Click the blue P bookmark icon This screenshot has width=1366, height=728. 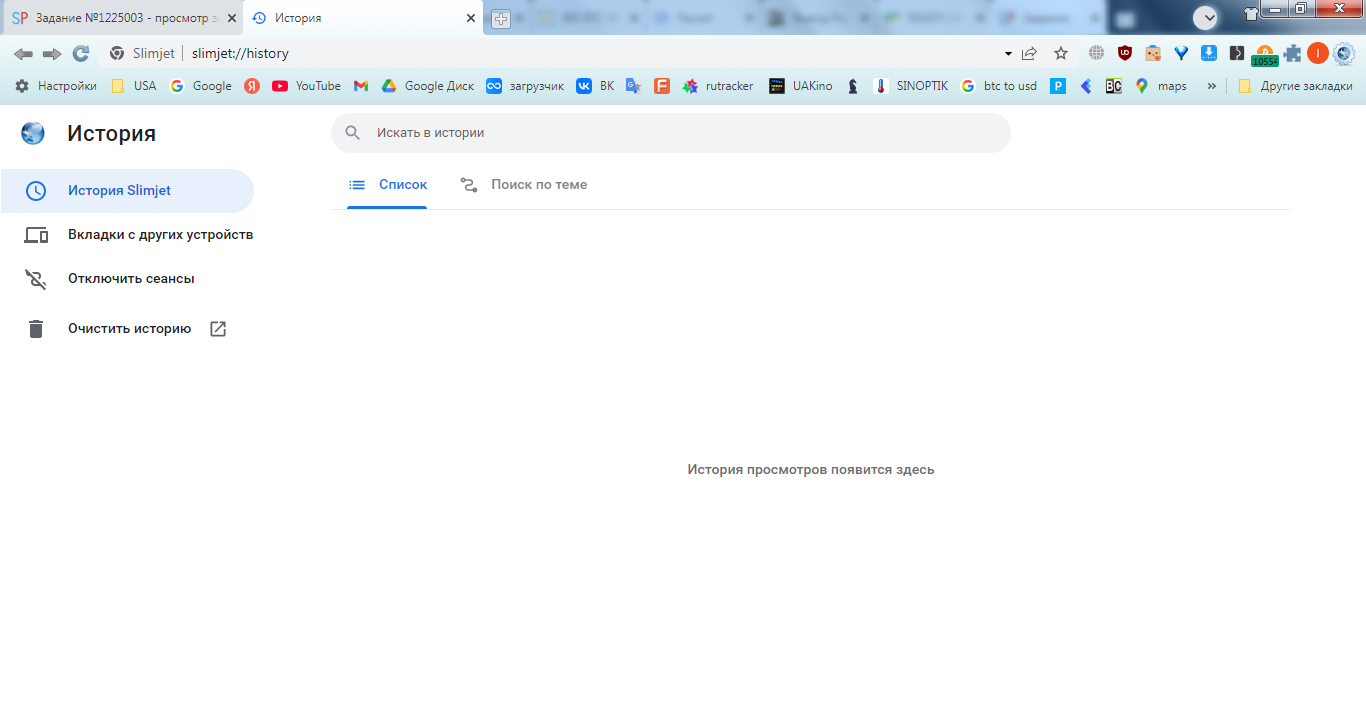(x=1058, y=86)
